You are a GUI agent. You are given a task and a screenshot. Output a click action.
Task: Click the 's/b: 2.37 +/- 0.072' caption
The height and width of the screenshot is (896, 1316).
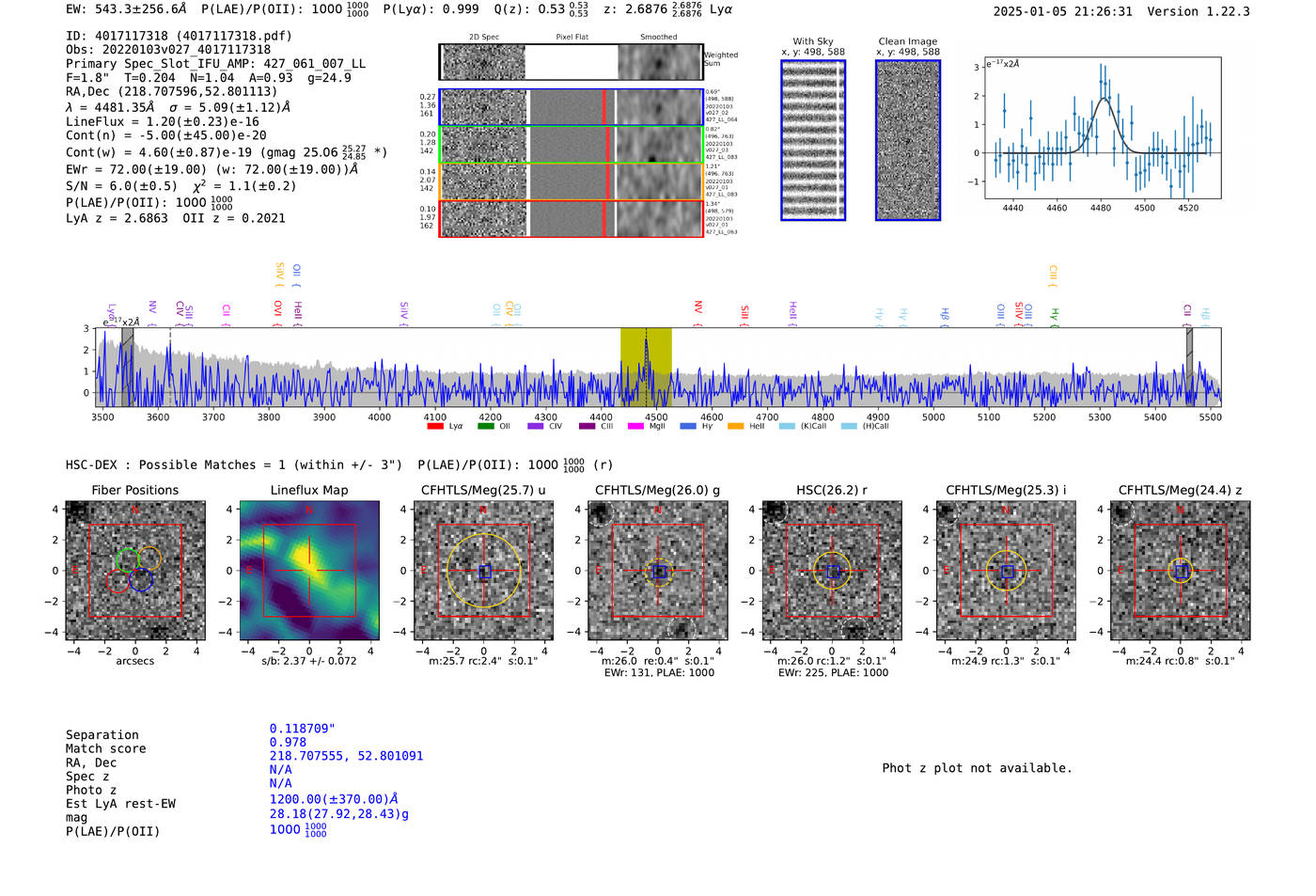pos(309,661)
